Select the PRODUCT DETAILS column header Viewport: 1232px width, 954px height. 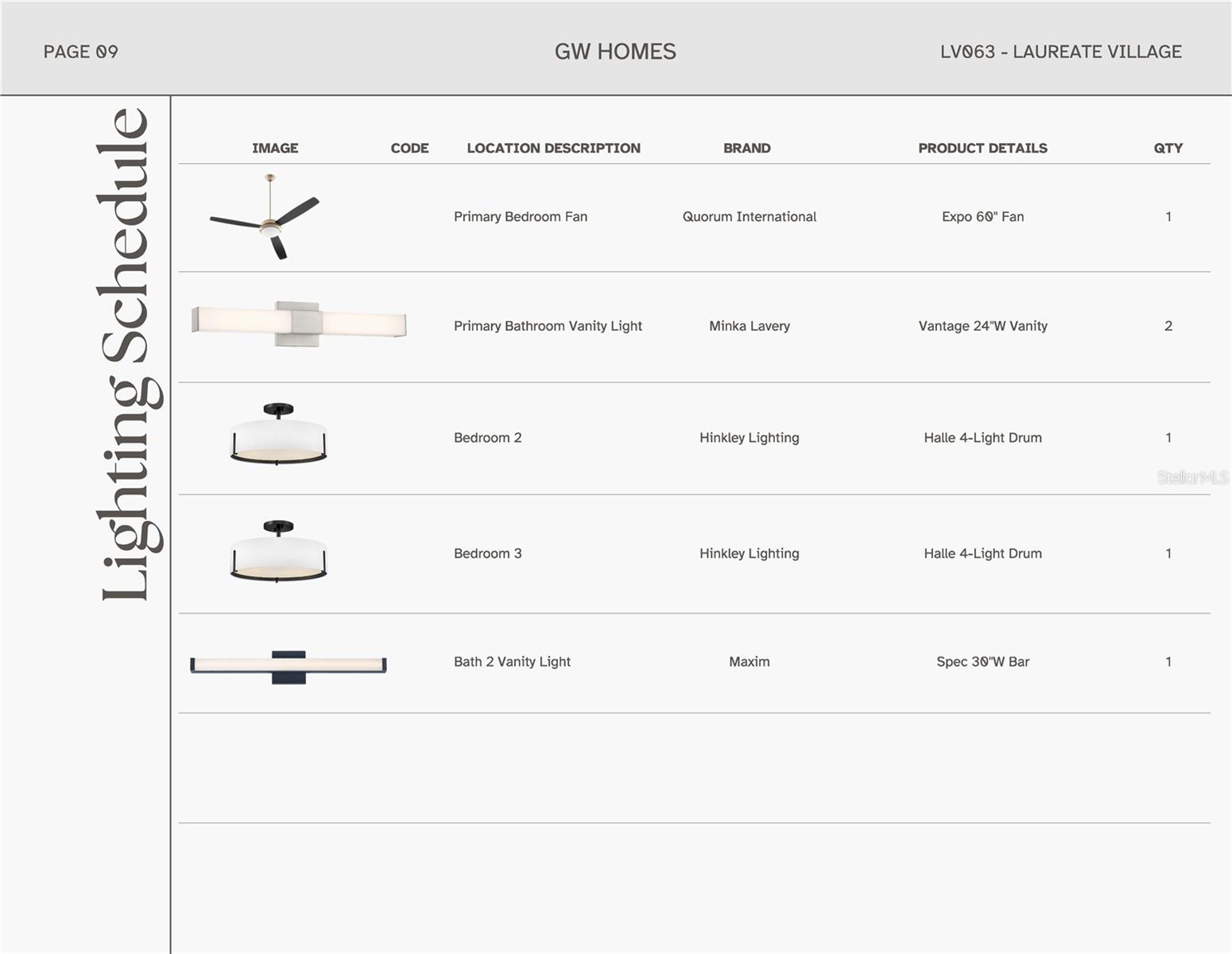(982, 148)
